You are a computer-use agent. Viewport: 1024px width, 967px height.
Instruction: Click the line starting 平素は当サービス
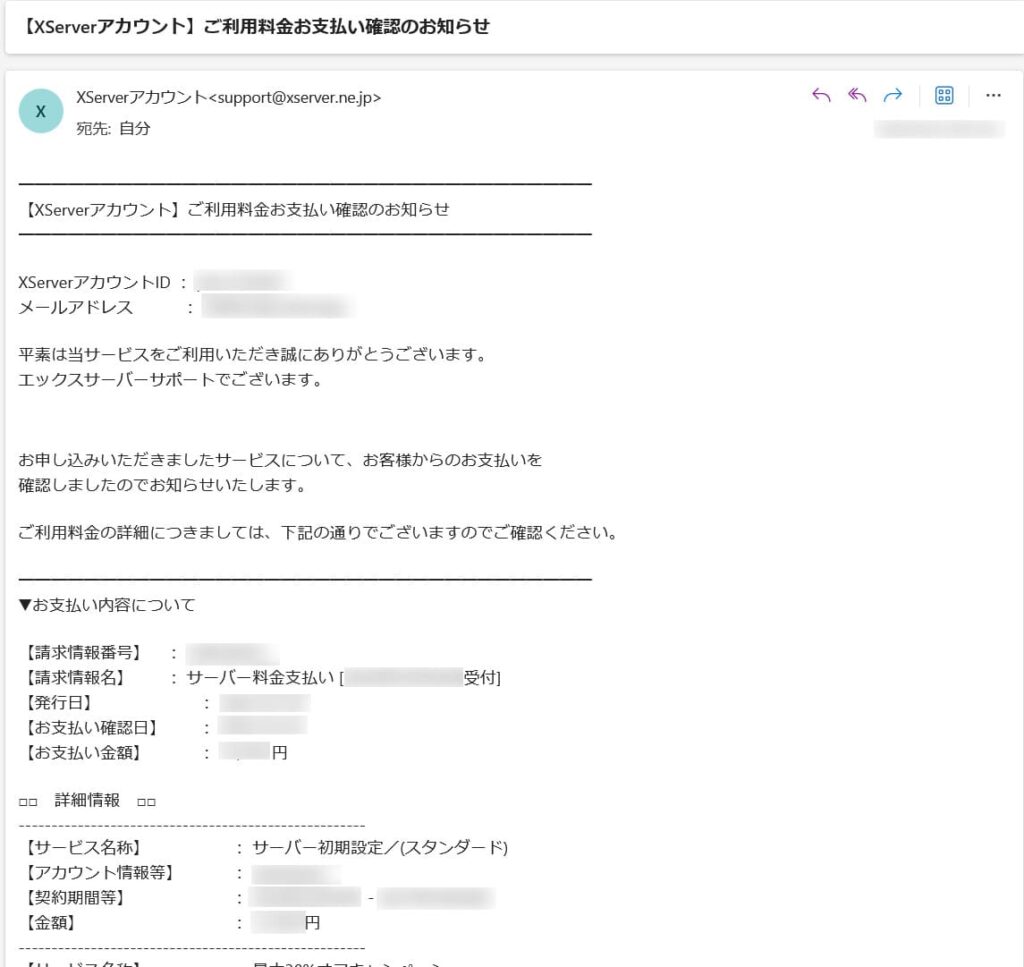click(x=253, y=355)
